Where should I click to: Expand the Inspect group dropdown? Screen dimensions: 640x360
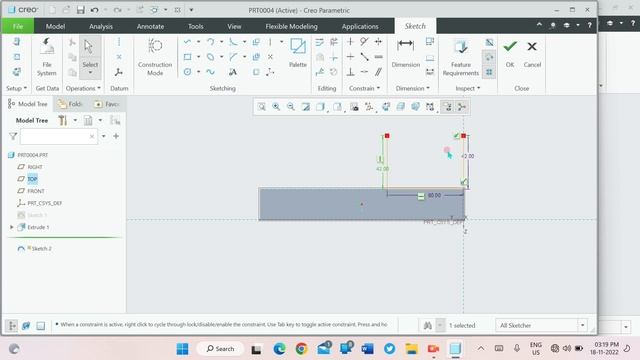click(468, 88)
